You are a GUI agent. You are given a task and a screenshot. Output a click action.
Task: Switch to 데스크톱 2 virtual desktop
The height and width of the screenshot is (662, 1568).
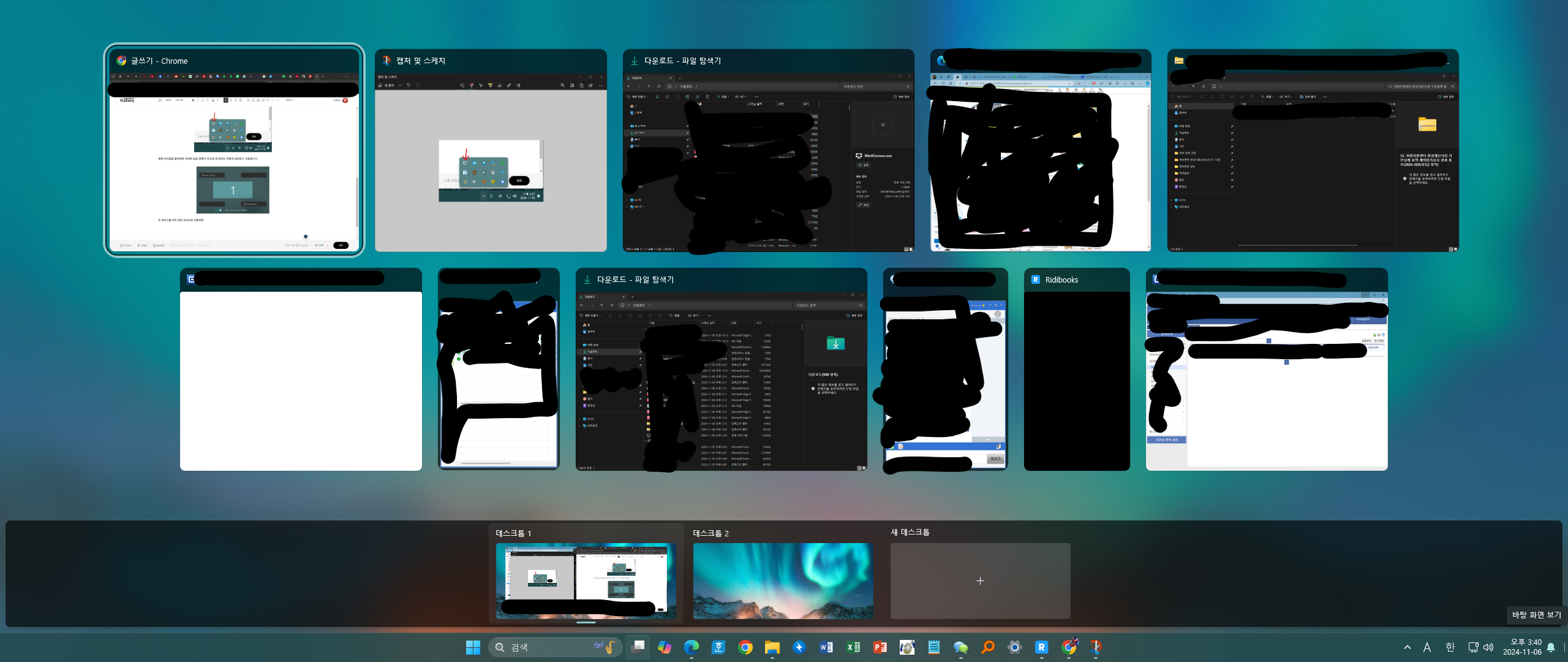pos(783,580)
